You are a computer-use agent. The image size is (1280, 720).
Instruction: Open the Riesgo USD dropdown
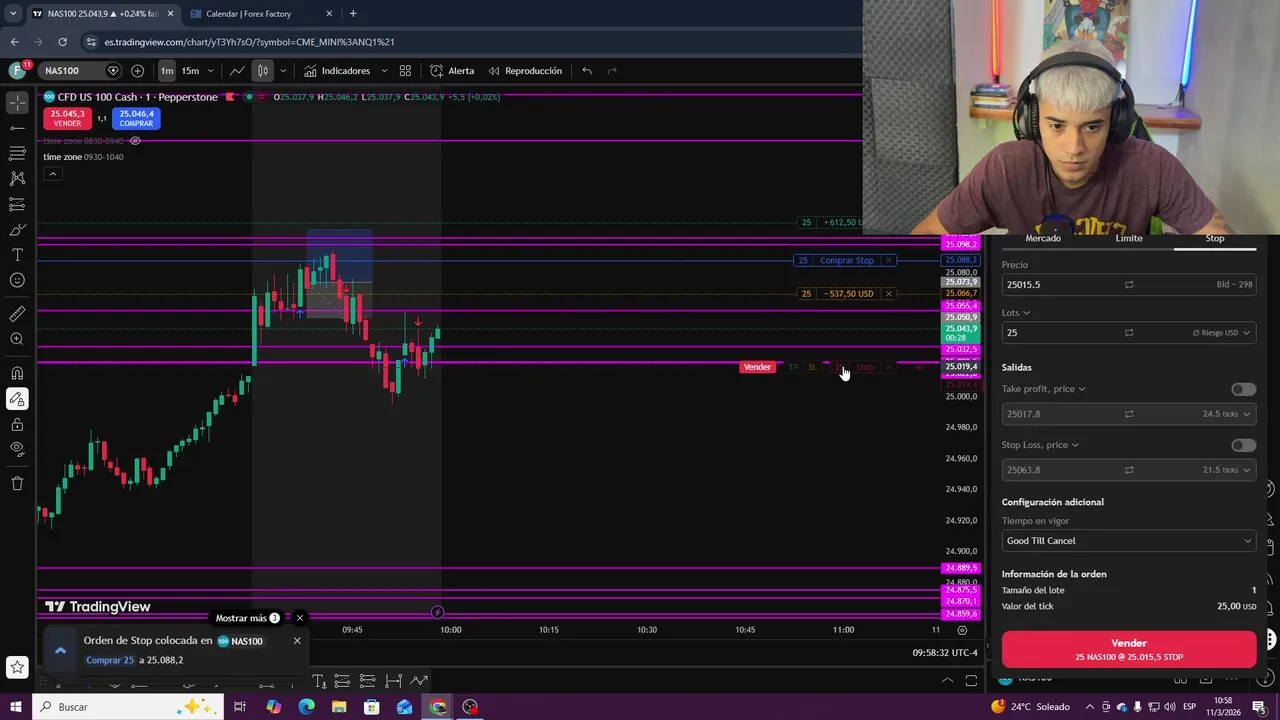1221,333
